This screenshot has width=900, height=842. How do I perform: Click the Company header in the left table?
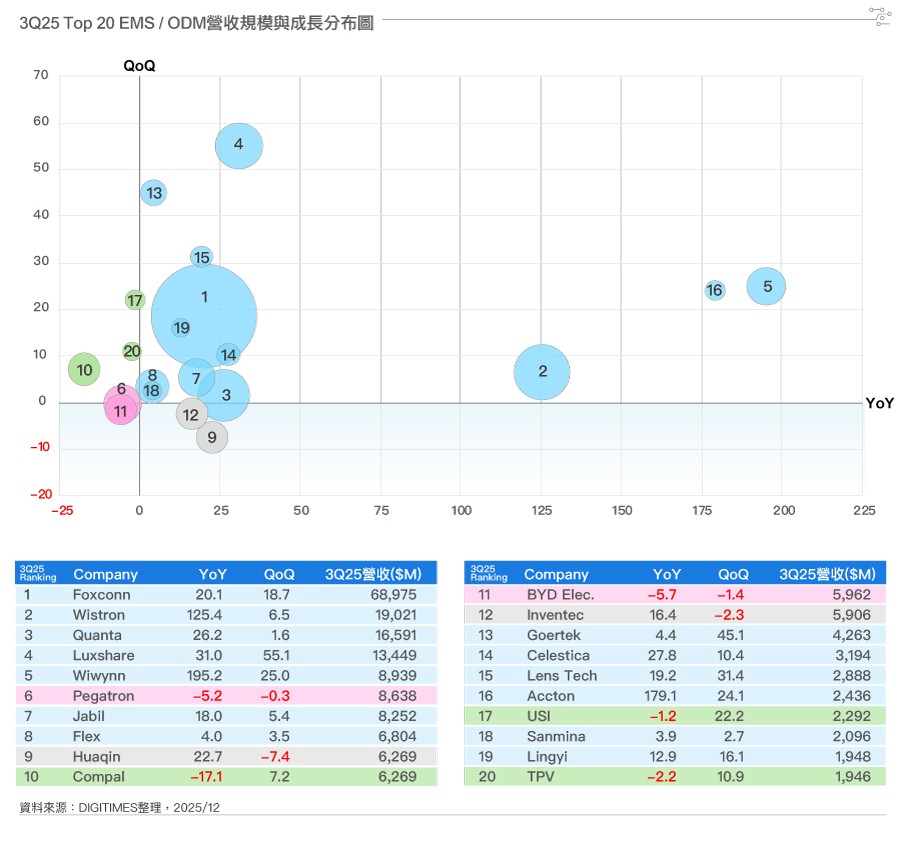click(105, 575)
